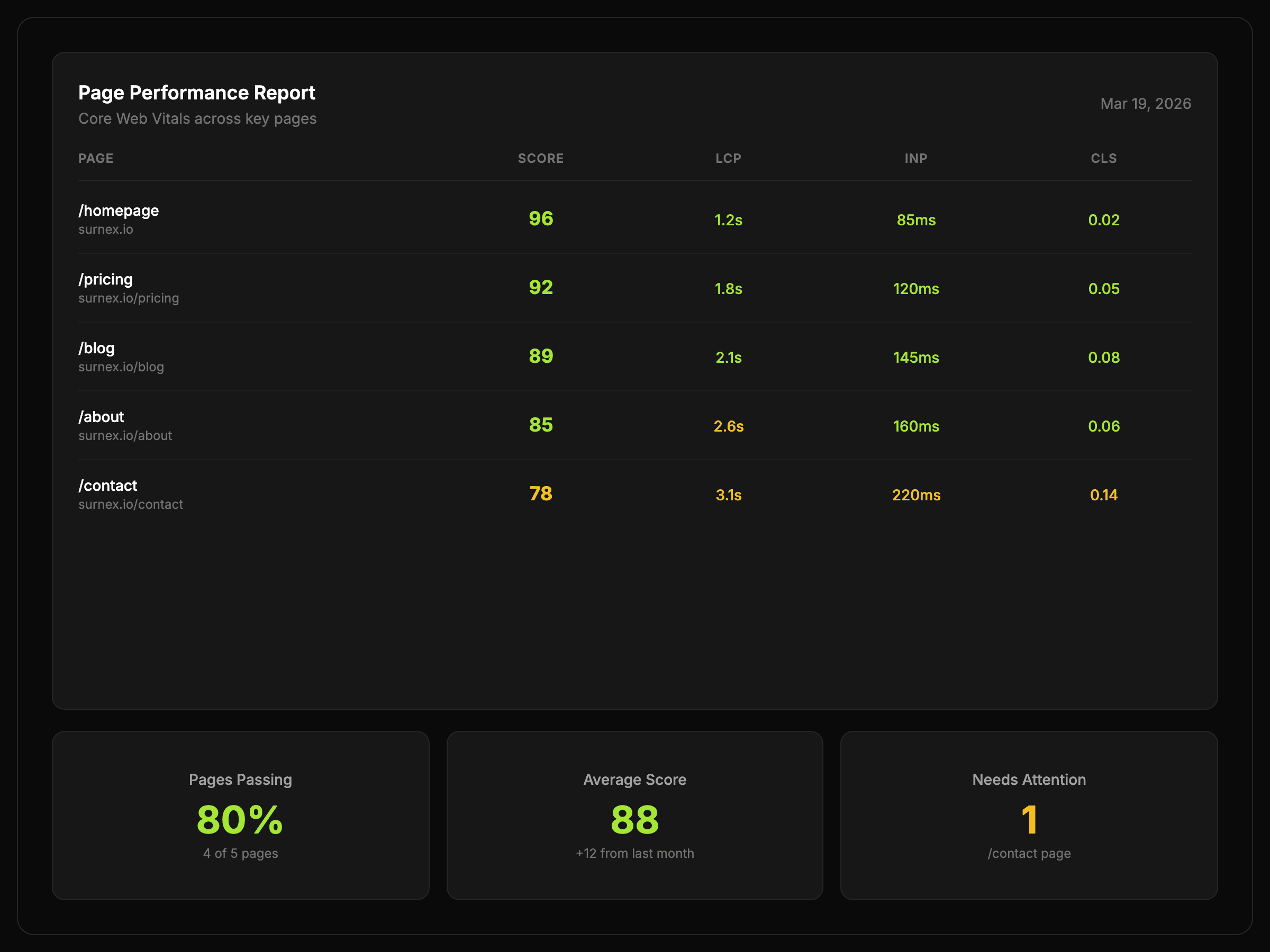Click the contact page score 78
This screenshot has height=952, width=1270.
click(x=540, y=494)
